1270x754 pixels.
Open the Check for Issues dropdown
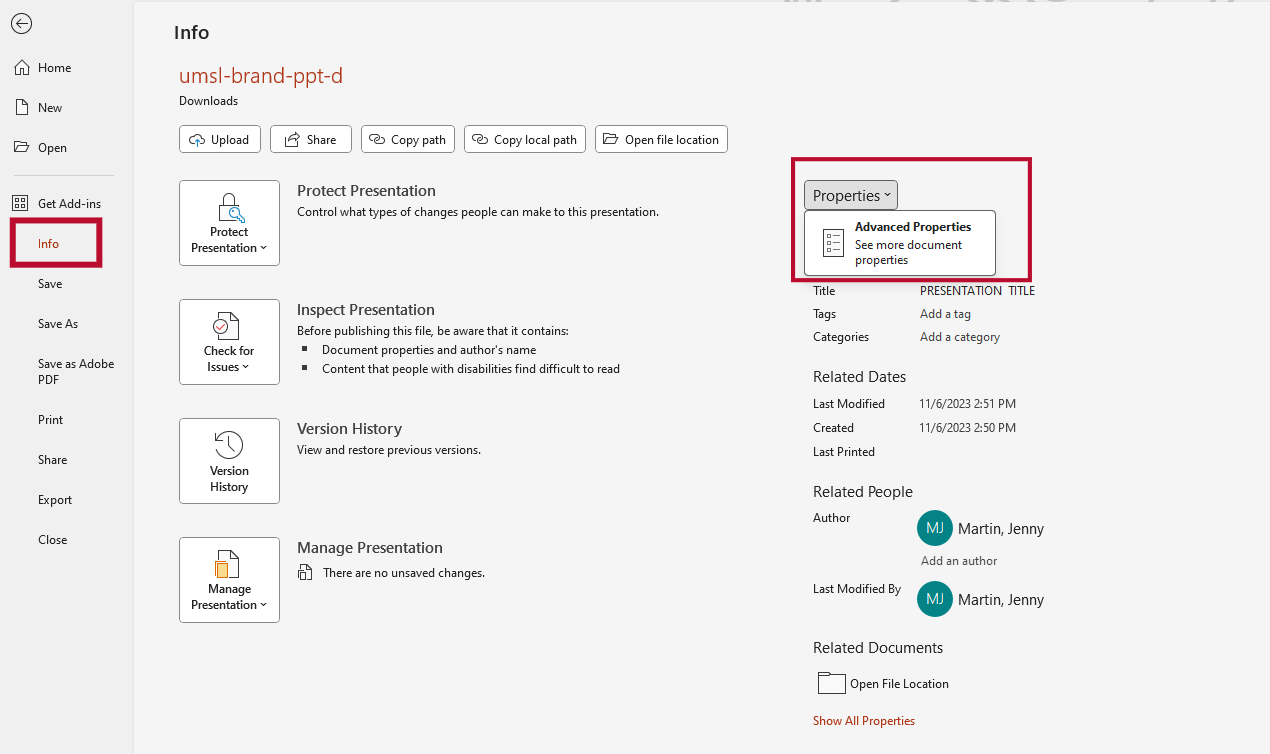(229, 342)
